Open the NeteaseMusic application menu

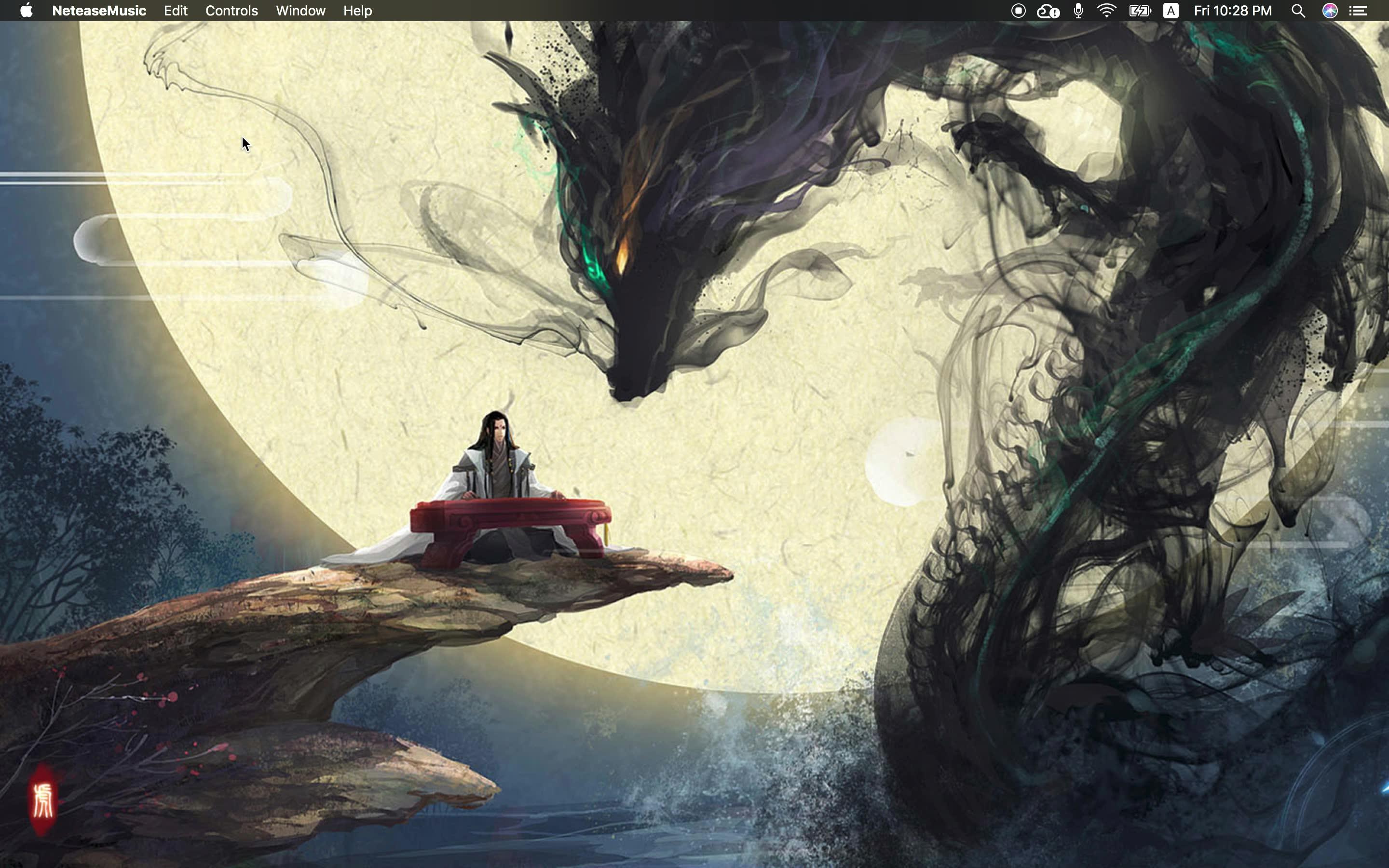click(99, 10)
